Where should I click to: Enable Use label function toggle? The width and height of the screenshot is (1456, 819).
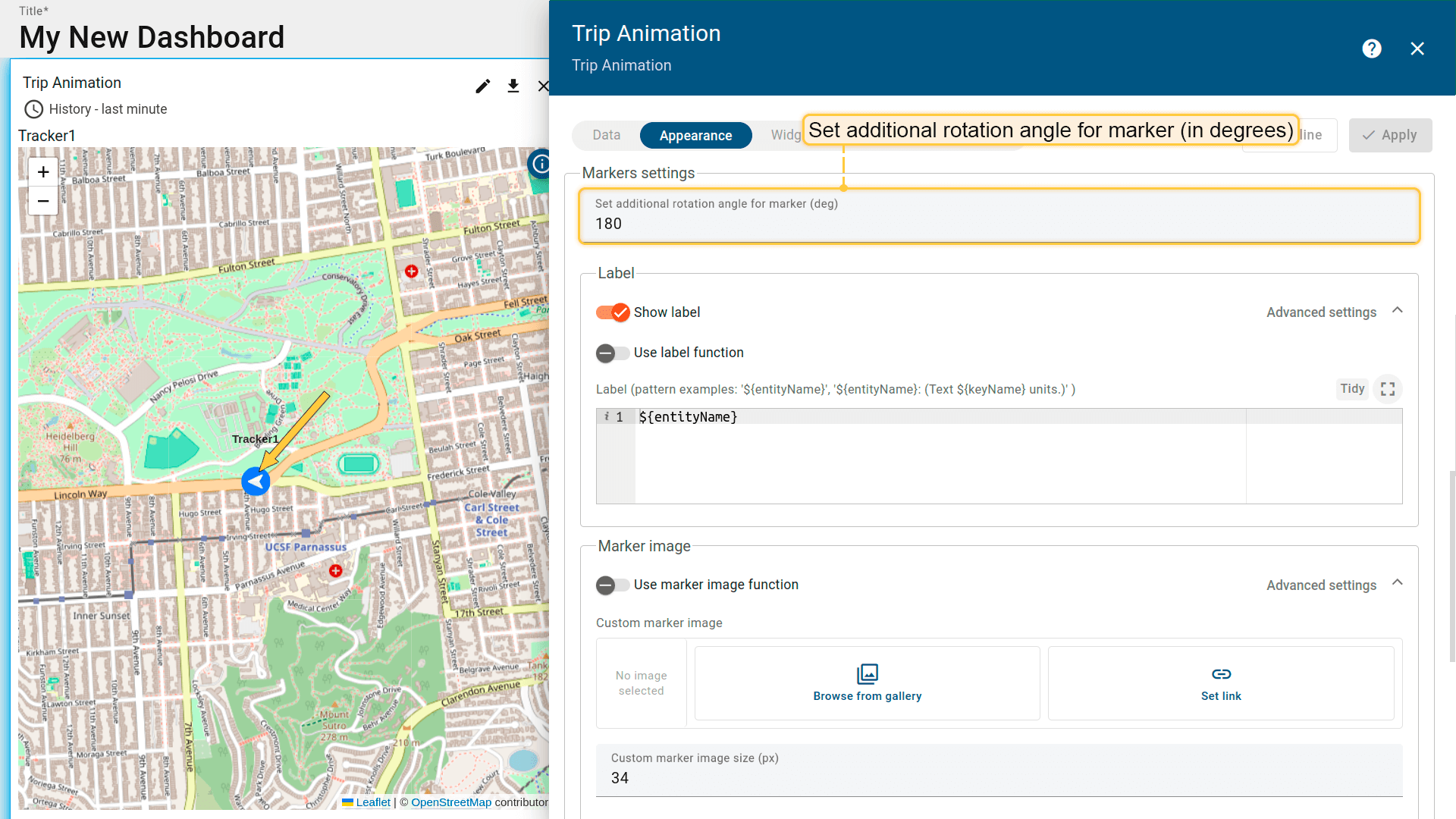tap(613, 353)
